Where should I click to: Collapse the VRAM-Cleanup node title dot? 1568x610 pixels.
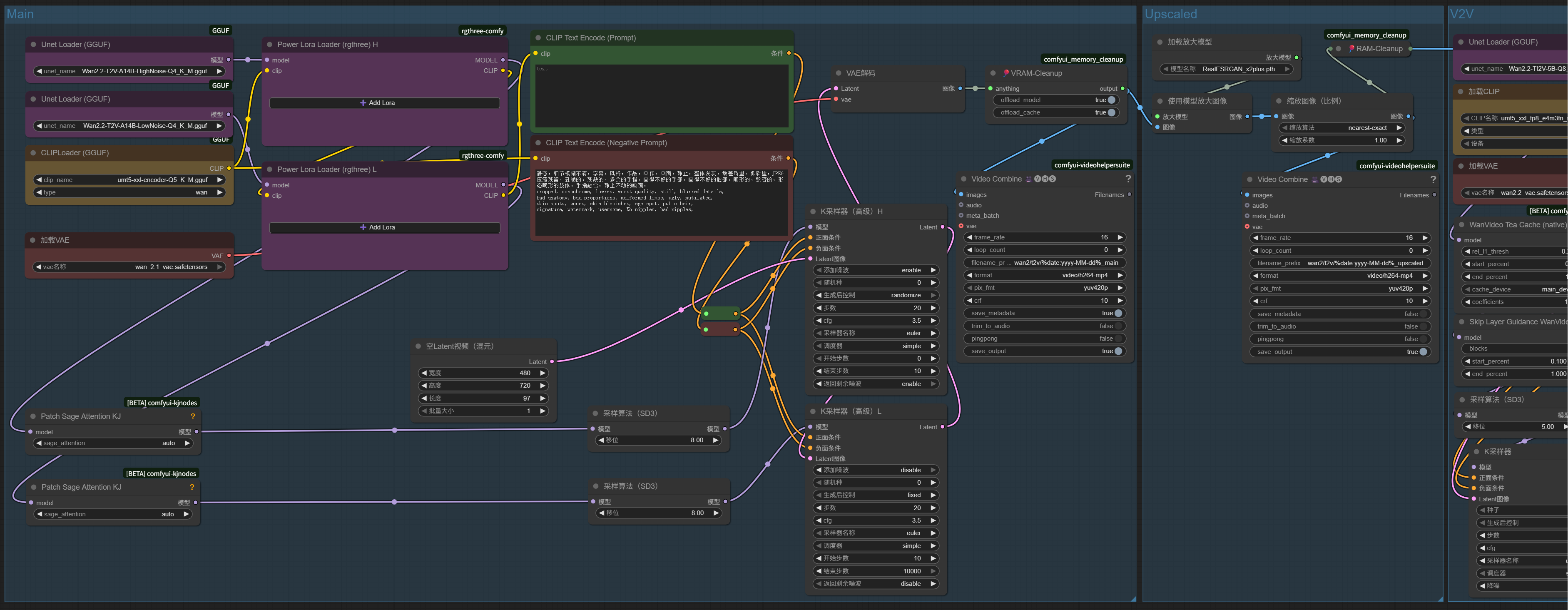[x=993, y=73]
